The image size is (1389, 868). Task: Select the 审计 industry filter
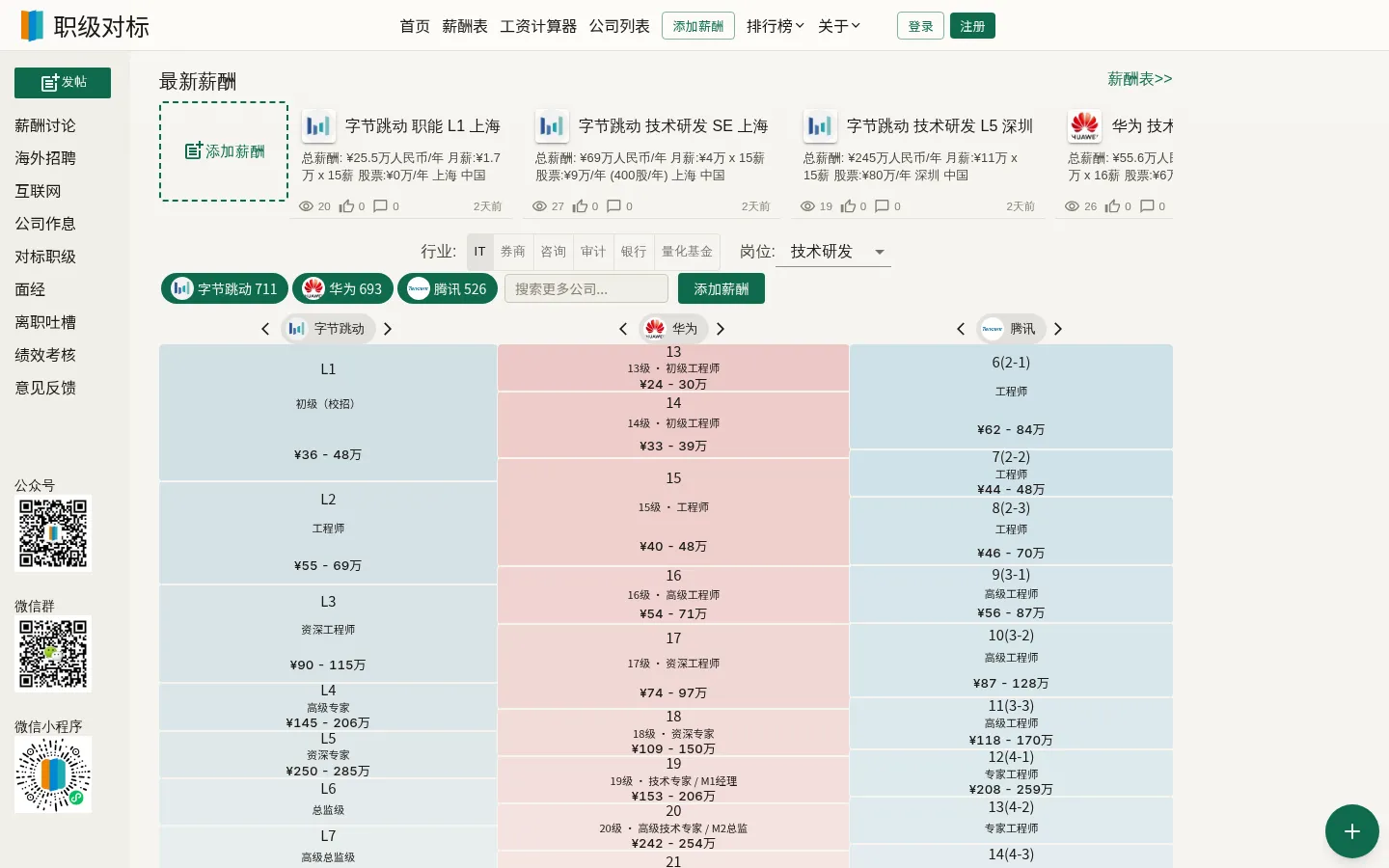coord(593,252)
